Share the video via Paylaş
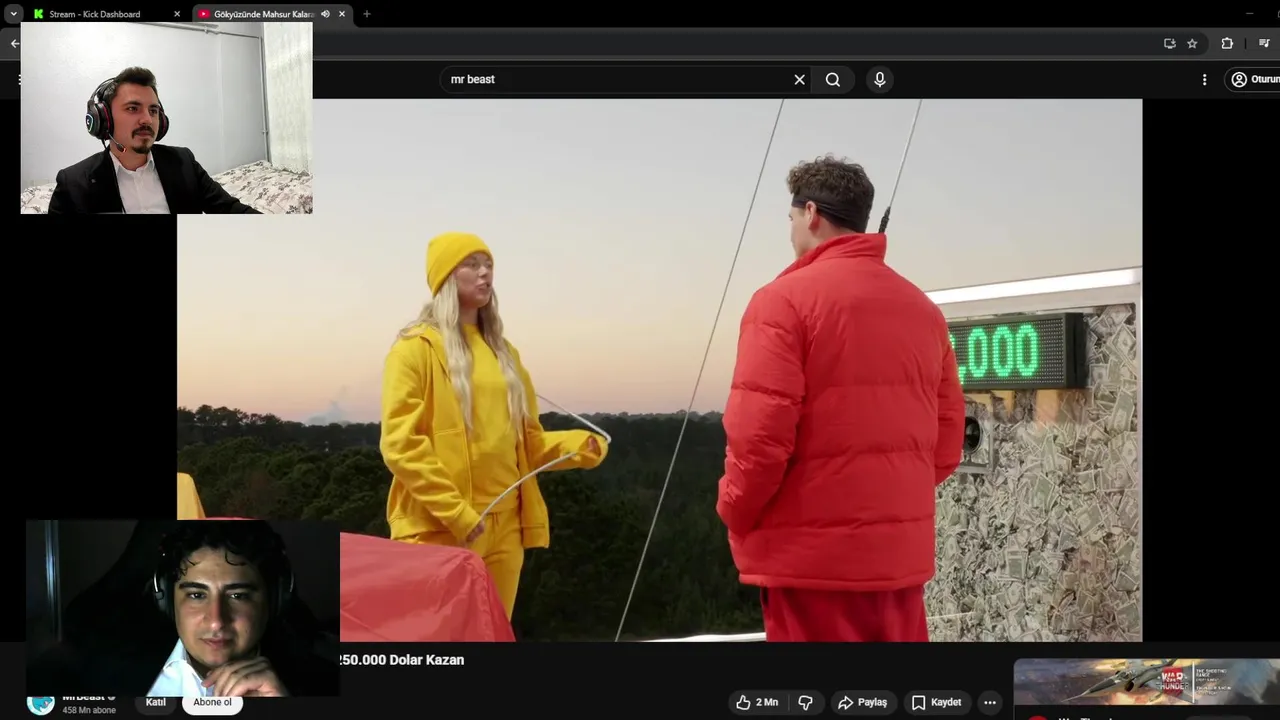Image resolution: width=1280 pixels, height=720 pixels. (x=862, y=702)
